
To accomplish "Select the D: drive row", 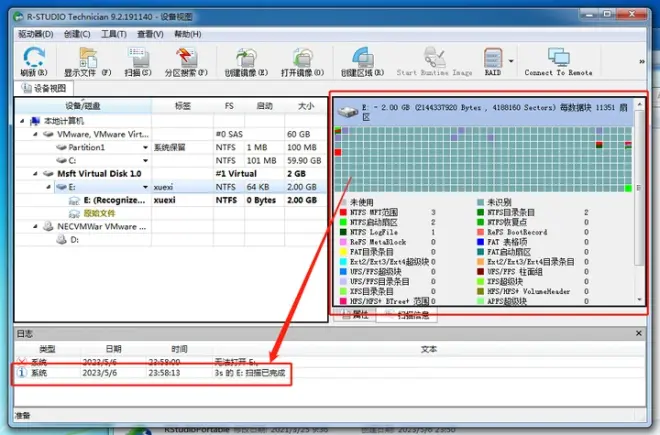I will pyautogui.click(x=171, y=240).
